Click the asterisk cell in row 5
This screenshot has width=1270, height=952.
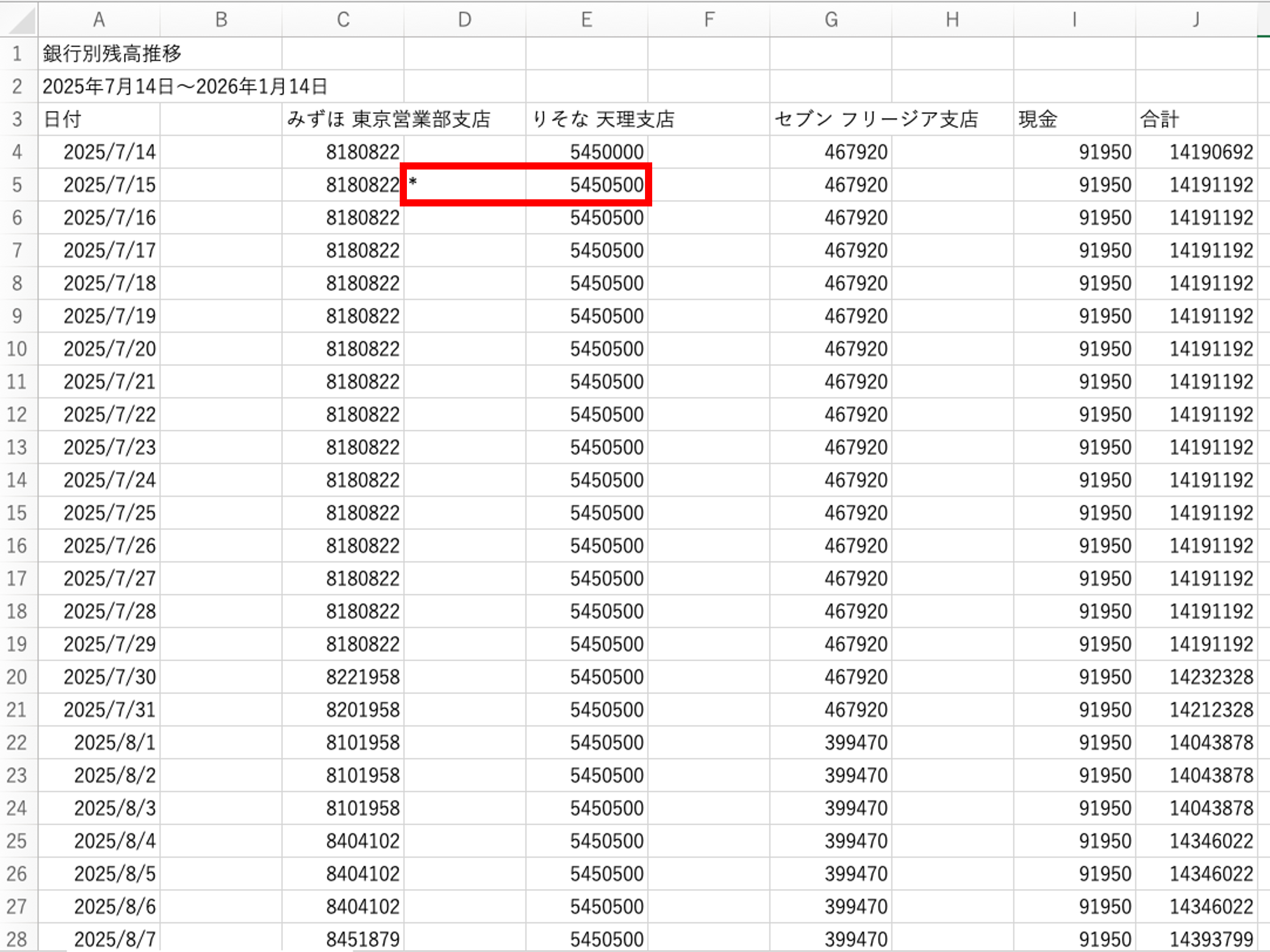[x=464, y=185]
